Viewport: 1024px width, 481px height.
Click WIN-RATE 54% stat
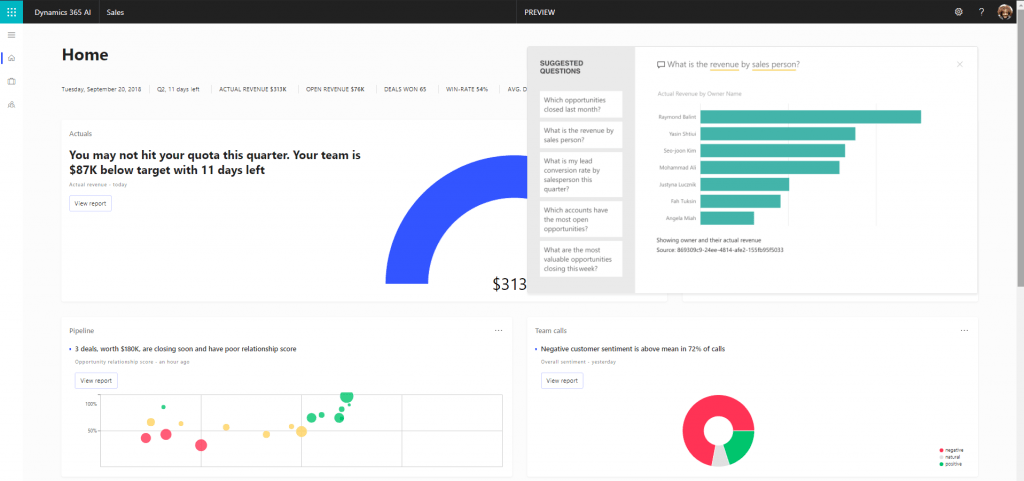tap(467, 89)
